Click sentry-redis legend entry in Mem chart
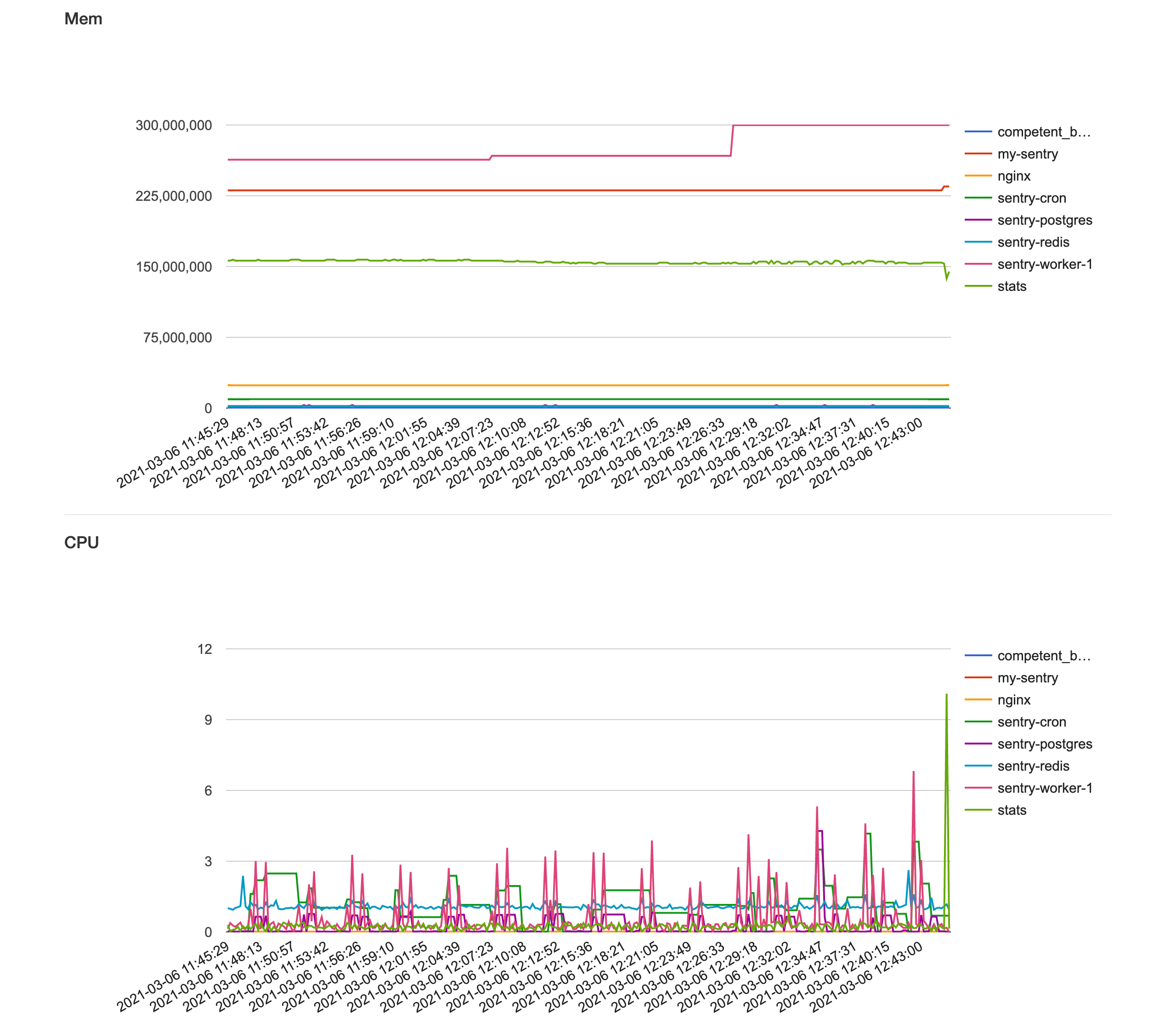 1017,242
